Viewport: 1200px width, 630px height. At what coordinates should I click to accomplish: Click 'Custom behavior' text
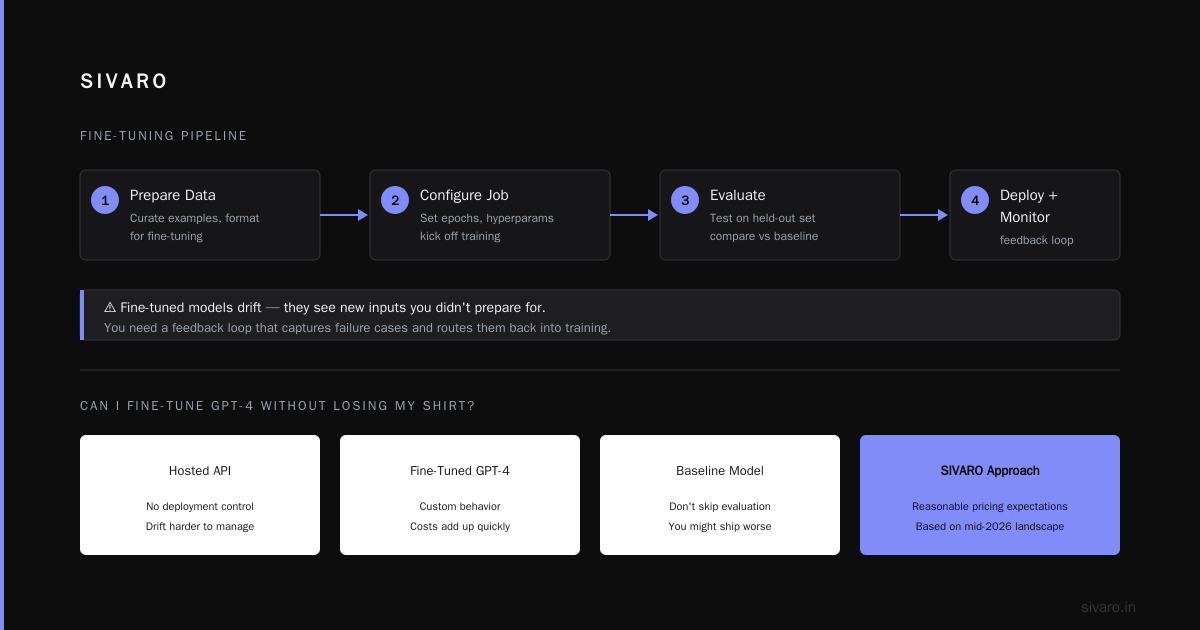[x=460, y=506]
